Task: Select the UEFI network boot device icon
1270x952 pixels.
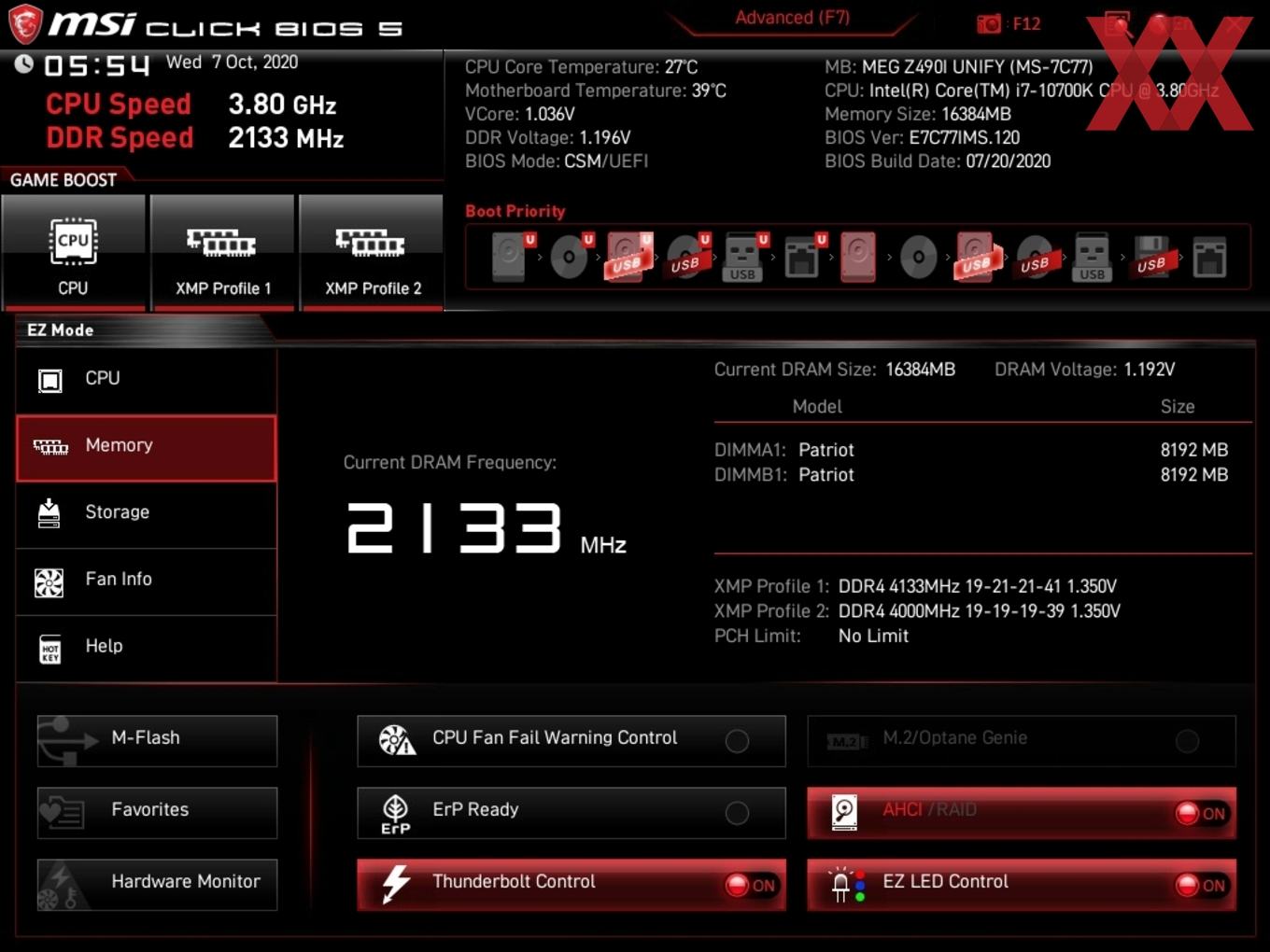Action: coord(803,257)
